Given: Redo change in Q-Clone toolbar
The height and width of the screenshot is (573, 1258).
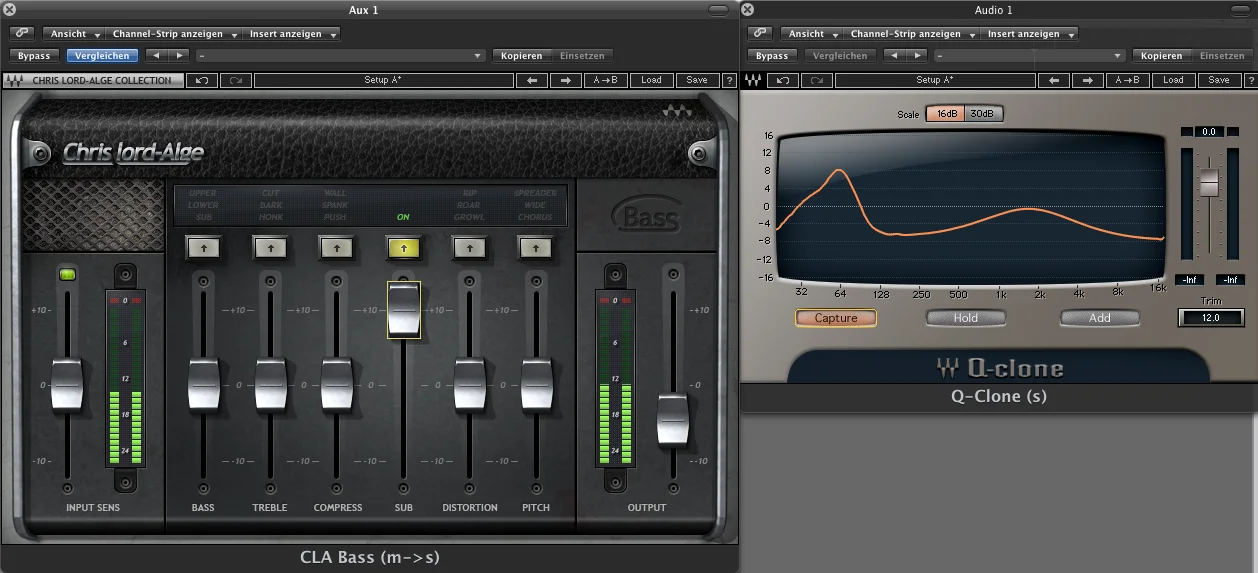Looking at the screenshot, I should pos(817,80).
